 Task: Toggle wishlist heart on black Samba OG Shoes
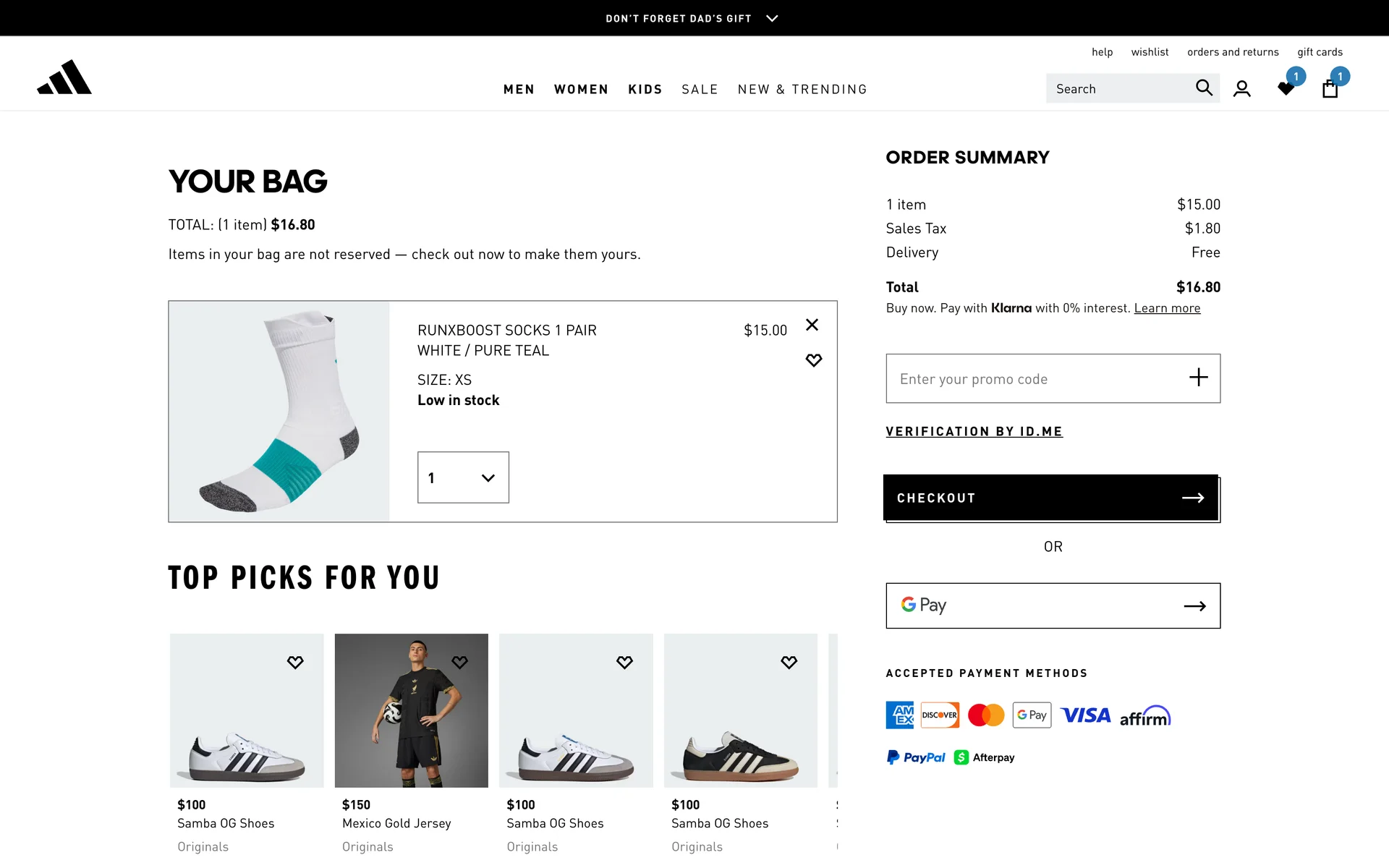(x=789, y=662)
